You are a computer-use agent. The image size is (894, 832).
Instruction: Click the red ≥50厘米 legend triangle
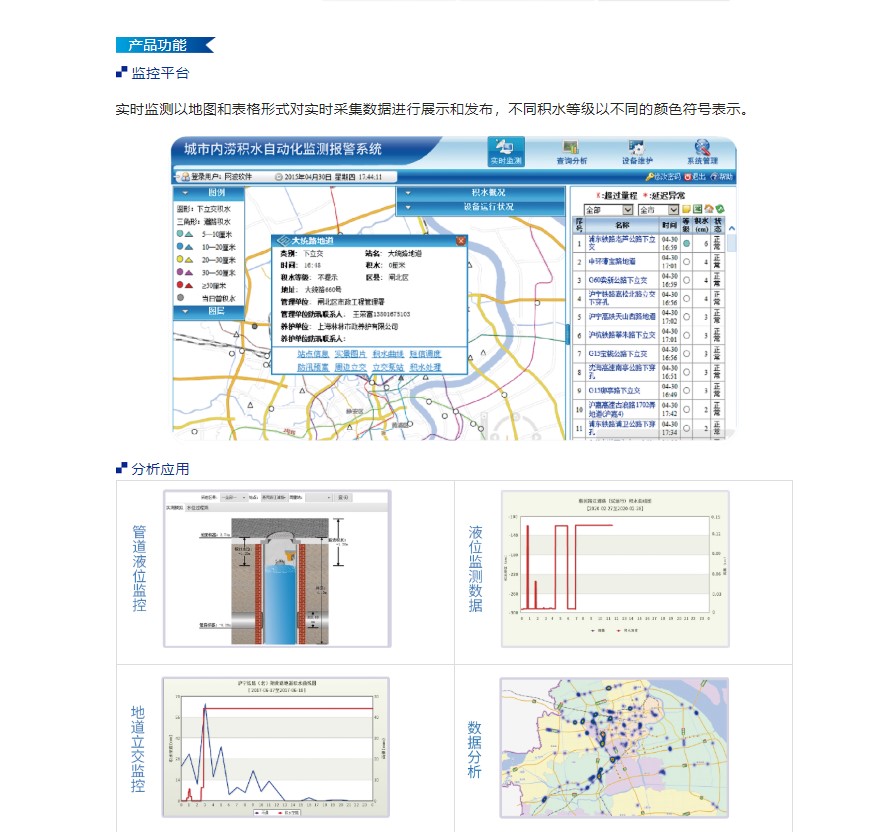(x=189, y=285)
